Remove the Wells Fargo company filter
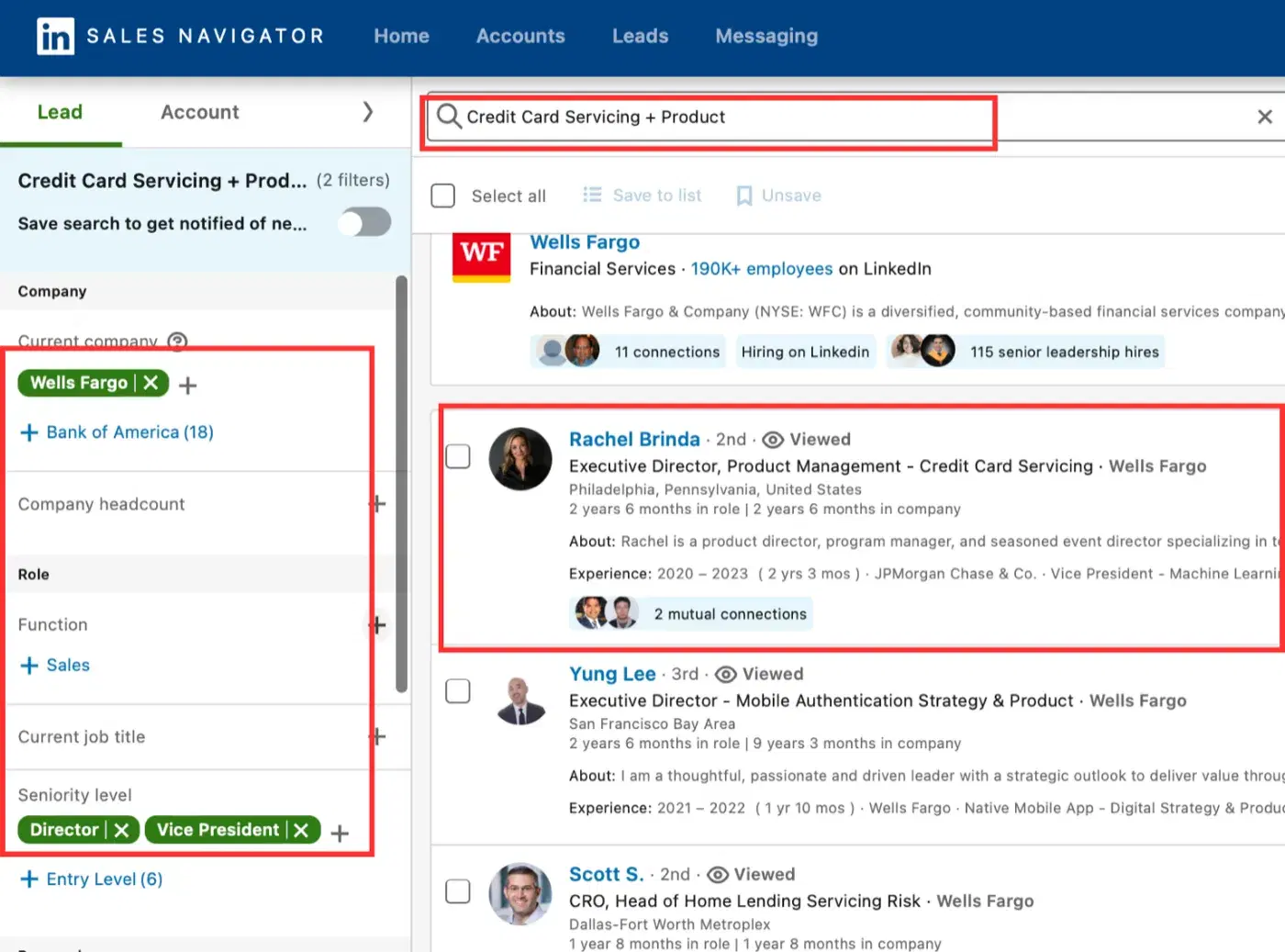This screenshot has width=1285, height=952. pyautogui.click(x=151, y=383)
